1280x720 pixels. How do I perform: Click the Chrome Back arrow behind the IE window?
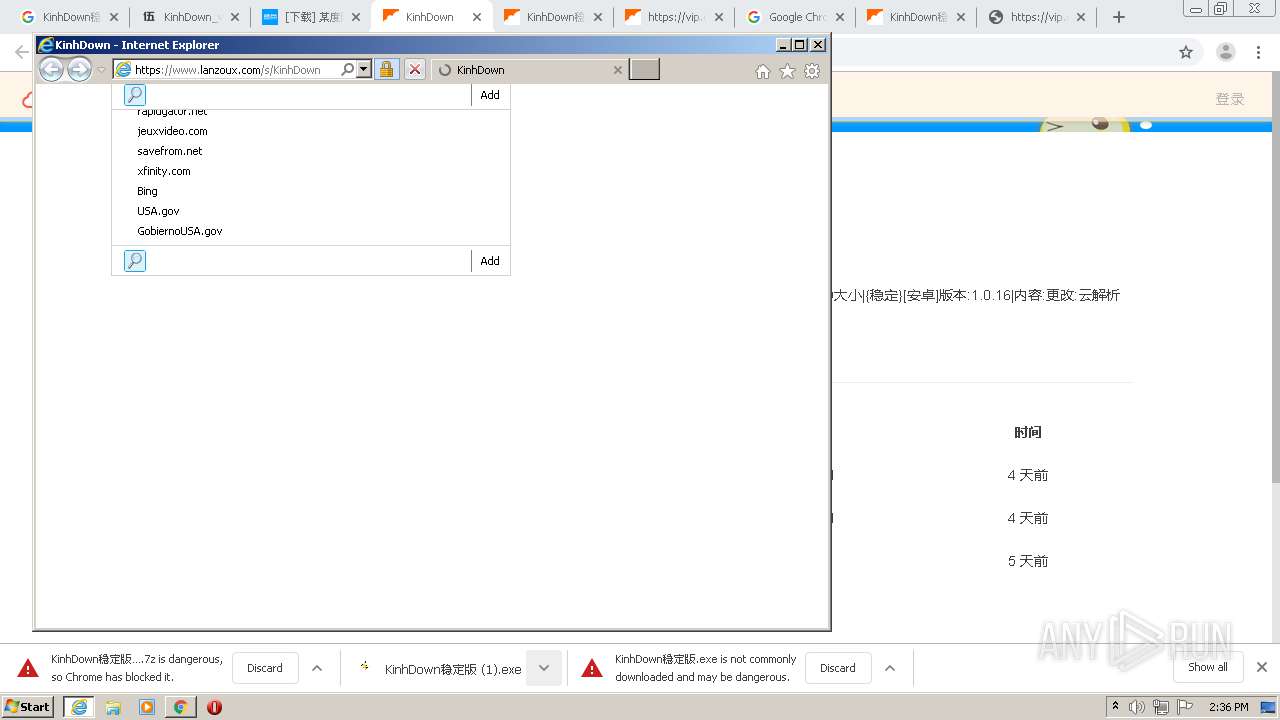[22, 52]
